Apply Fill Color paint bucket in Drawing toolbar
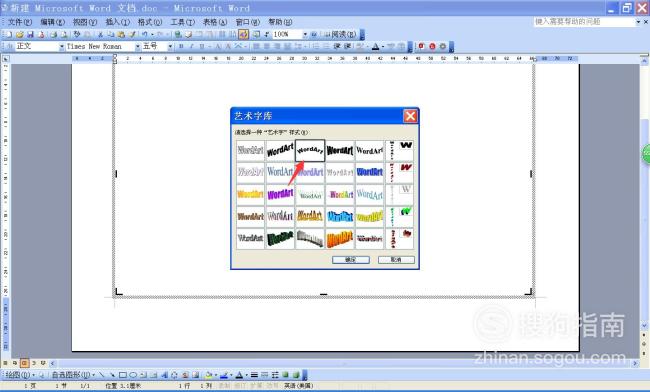 pyautogui.click(x=209, y=375)
